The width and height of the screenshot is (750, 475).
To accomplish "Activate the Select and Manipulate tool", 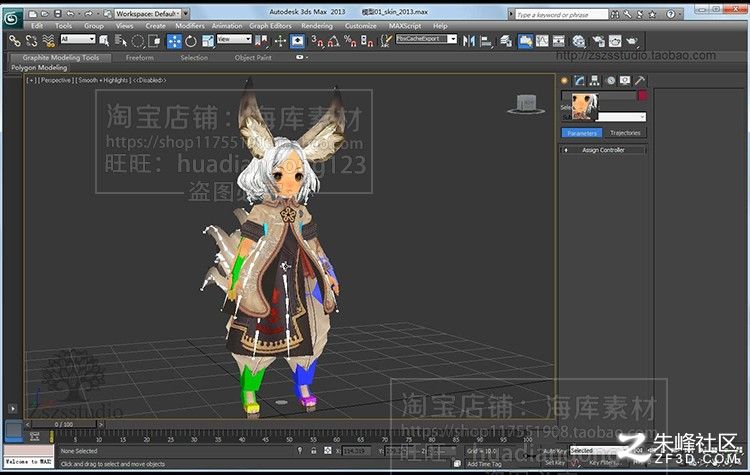I will point(280,41).
